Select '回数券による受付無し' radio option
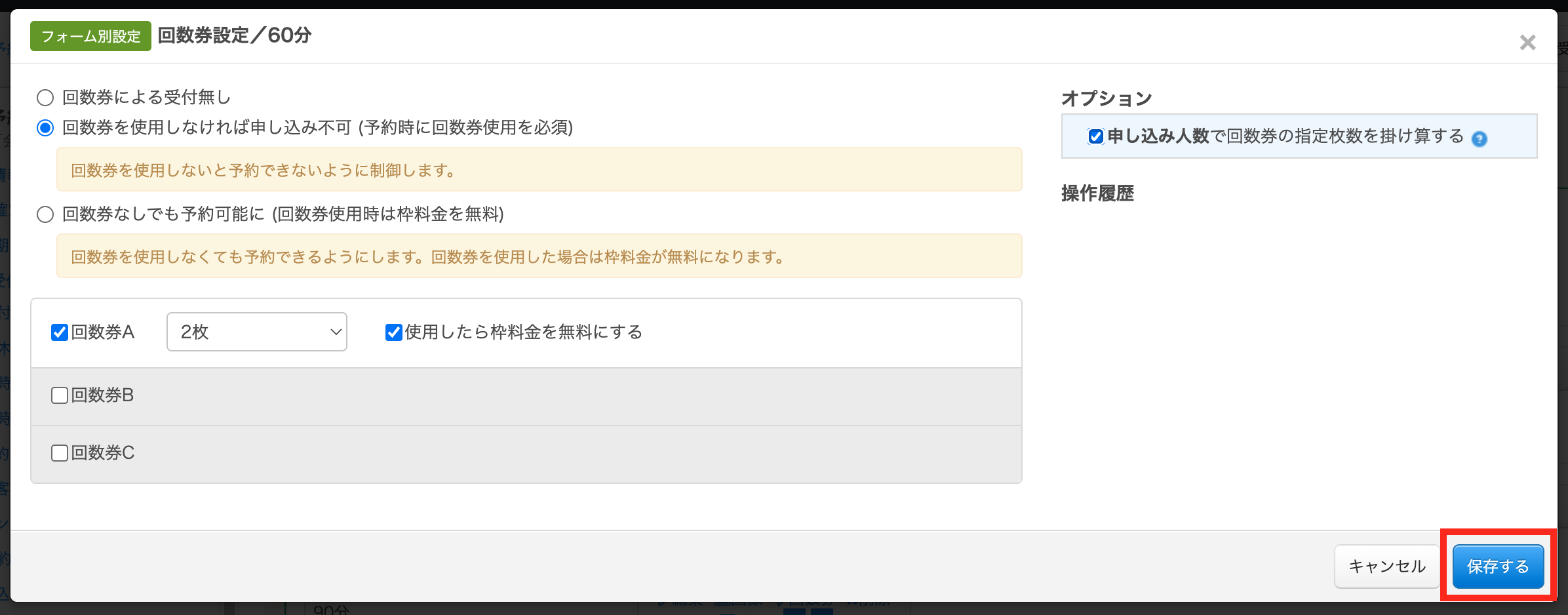1568x615 pixels. tap(45, 98)
